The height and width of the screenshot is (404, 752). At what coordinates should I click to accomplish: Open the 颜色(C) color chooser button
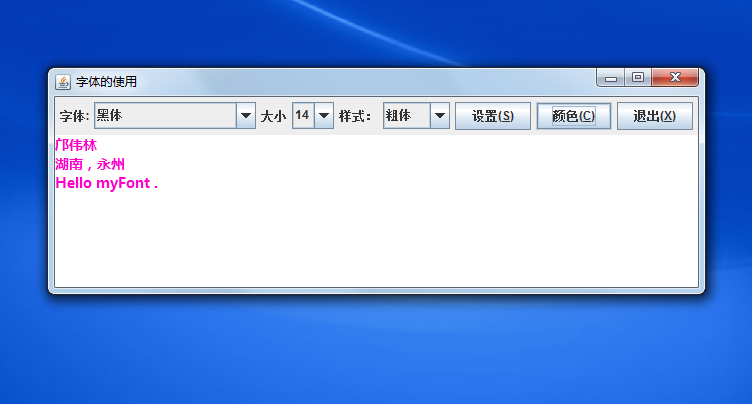coord(574,116)
